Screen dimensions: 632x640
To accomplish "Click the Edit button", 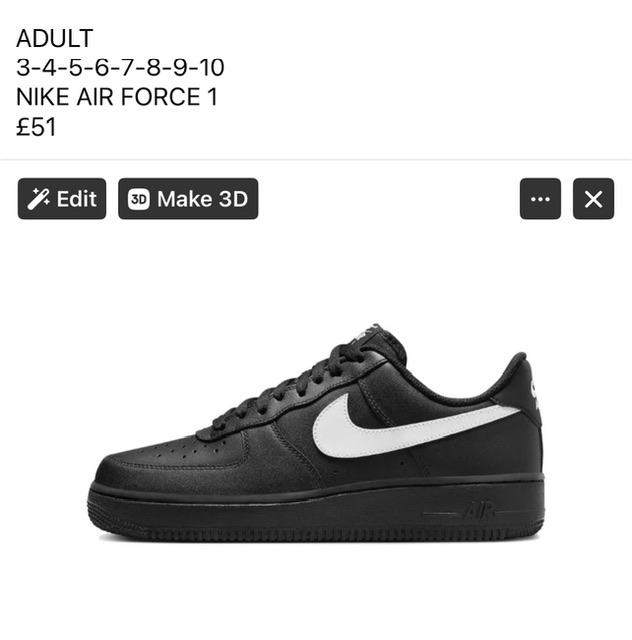I will pos(62,199).
